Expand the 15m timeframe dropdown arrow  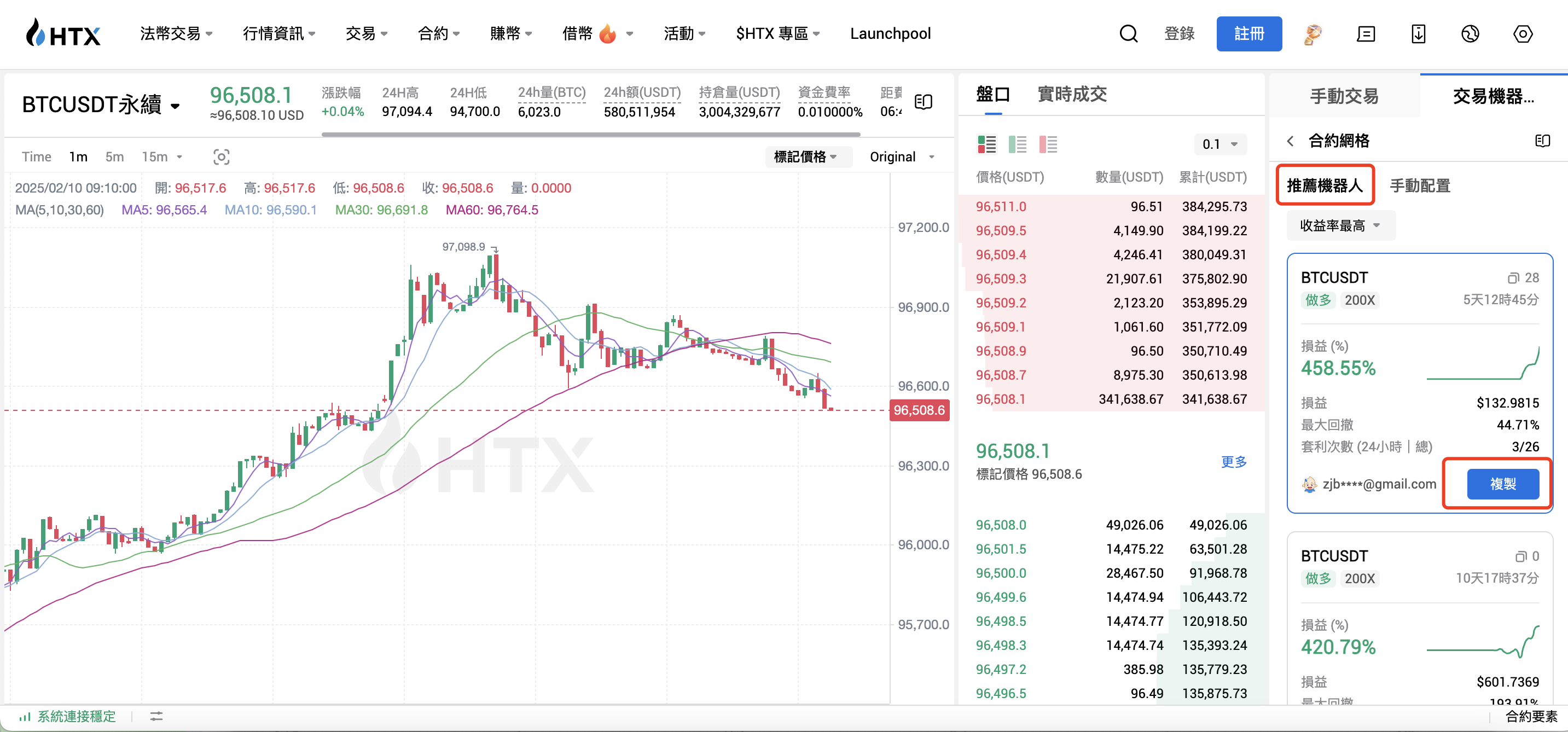[x=179, y=157]
